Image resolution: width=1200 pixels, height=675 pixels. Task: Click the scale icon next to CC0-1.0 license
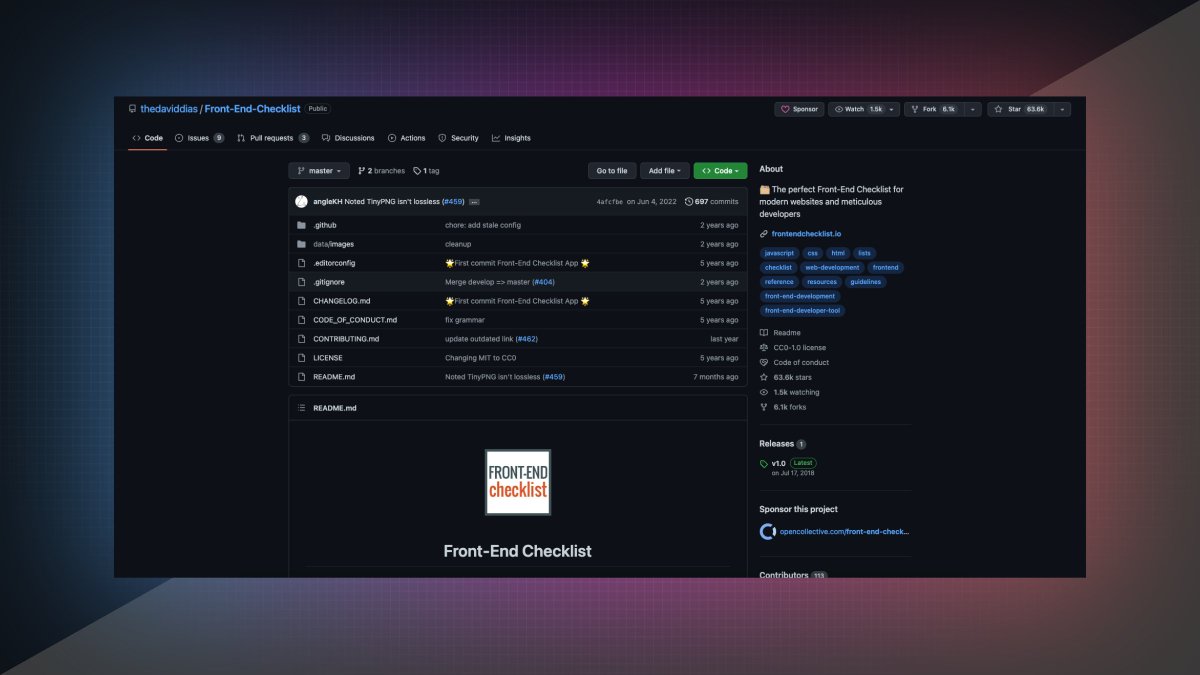pyautogui.click(x=764, y=347)
